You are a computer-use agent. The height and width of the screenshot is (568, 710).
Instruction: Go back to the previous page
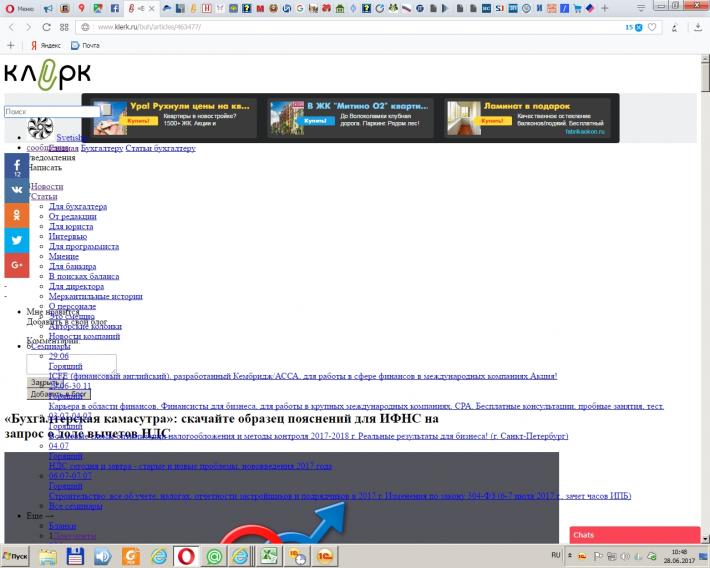click(12, 27)
